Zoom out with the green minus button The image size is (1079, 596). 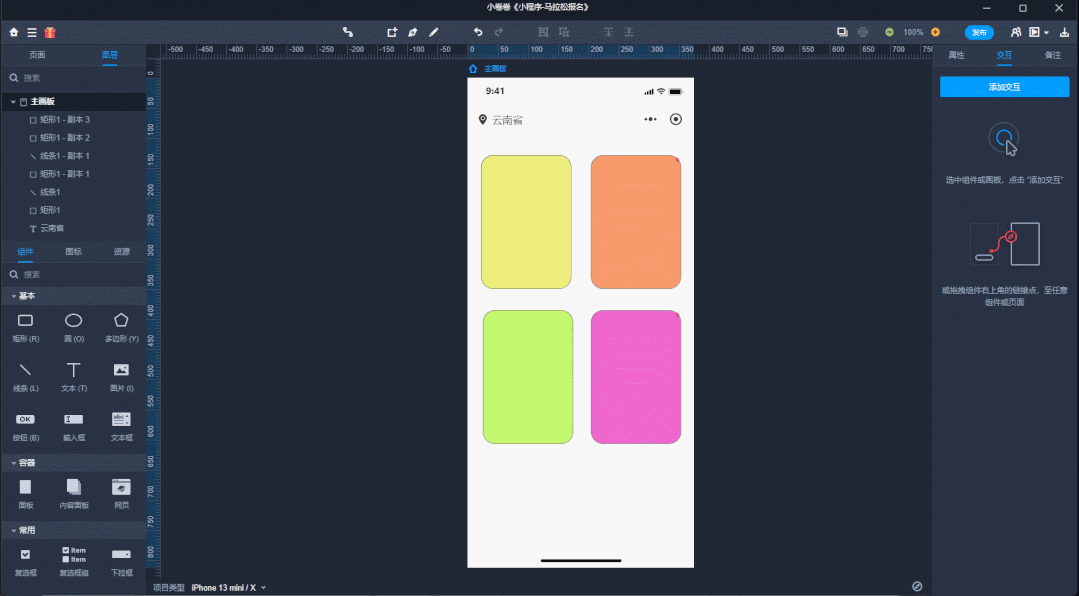[889, 32]
